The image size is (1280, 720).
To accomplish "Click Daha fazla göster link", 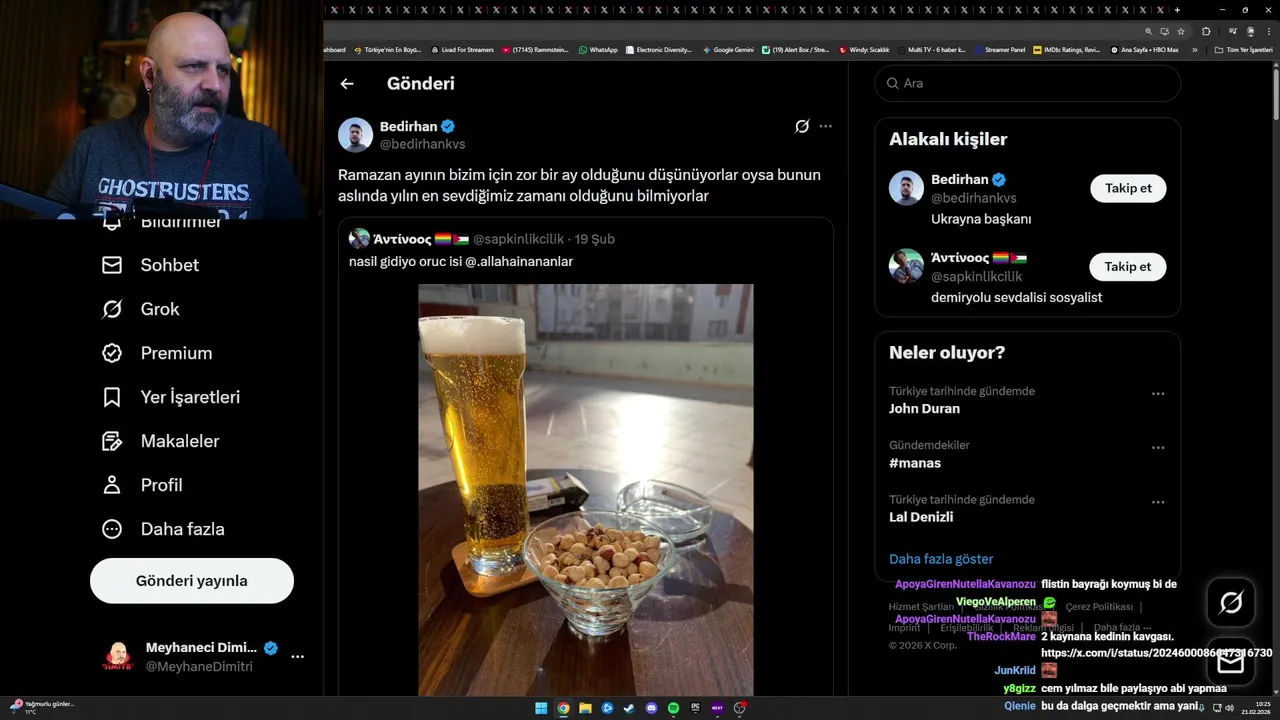I will pyautogui.click(x=941, y=559).
